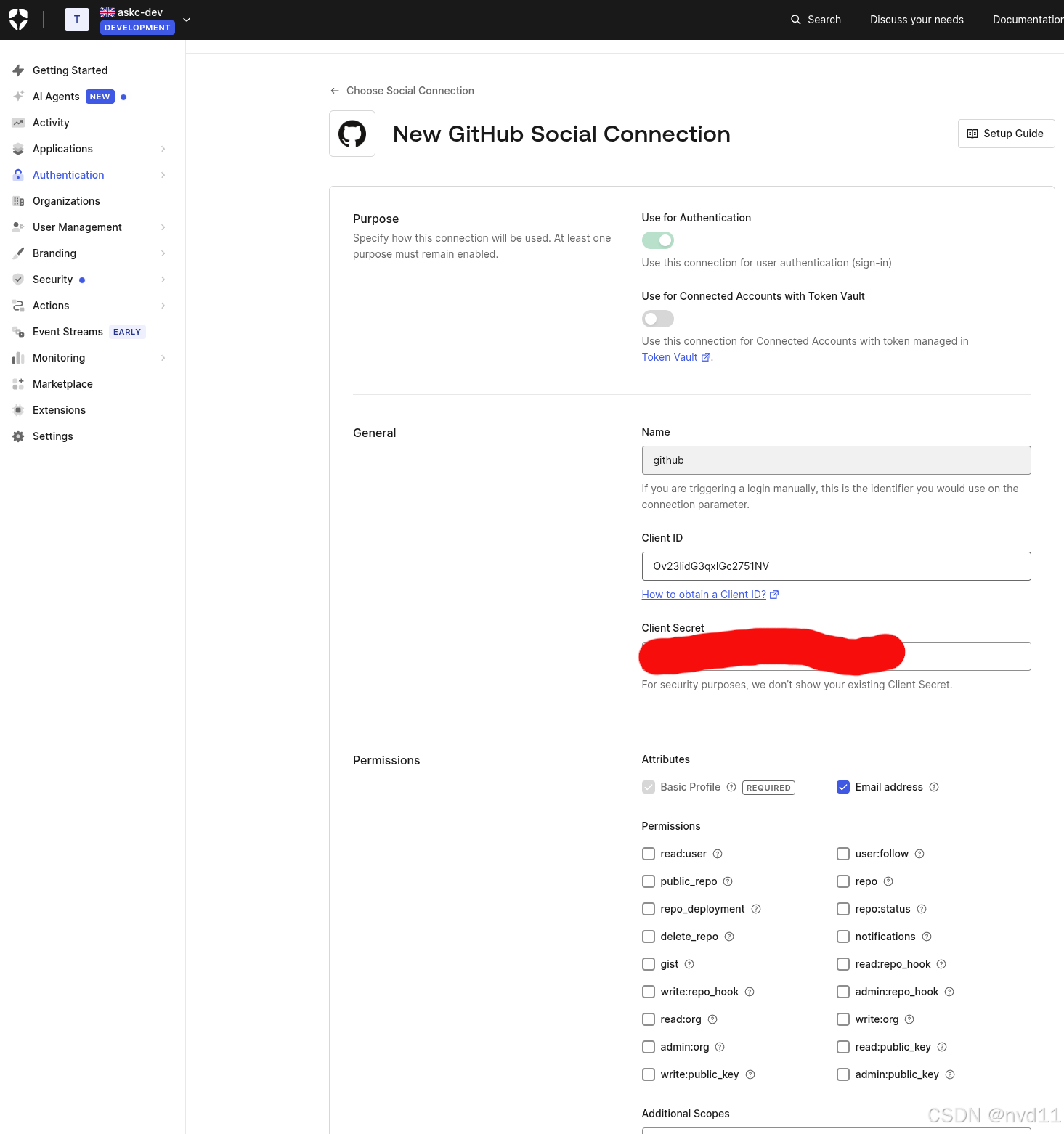This screenshot has height=1134, width=1064.
Task: Click the tenant avatar T icon
Action: (x=77, y=20)
